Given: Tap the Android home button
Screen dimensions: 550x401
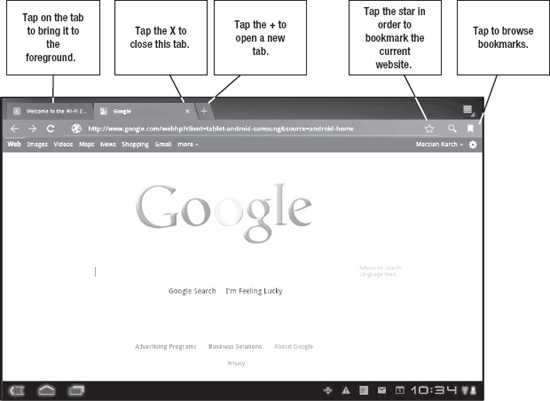Looking at the screenshot, I should (x=46, y=390).
